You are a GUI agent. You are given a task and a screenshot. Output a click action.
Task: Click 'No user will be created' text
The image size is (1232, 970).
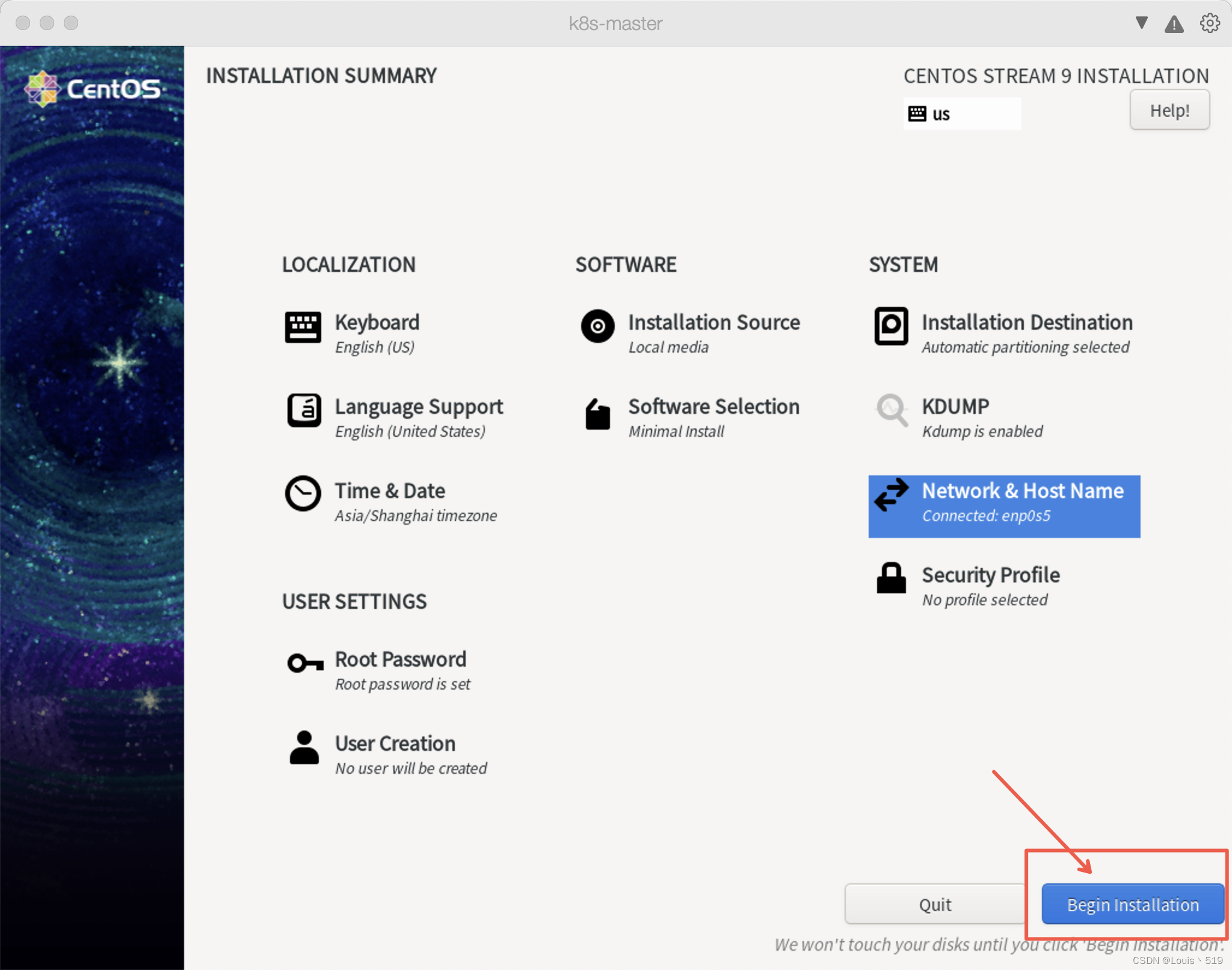(411, 768)
